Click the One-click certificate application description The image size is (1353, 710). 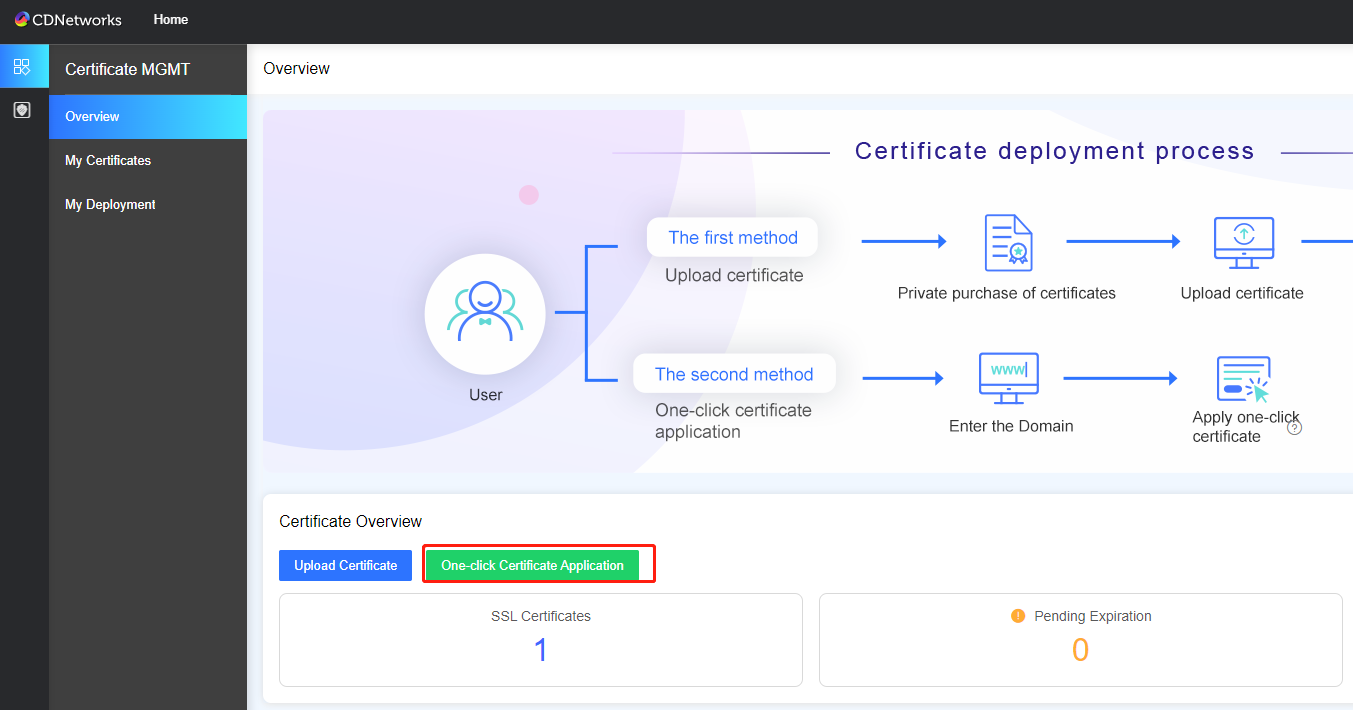tap(733, 421)
